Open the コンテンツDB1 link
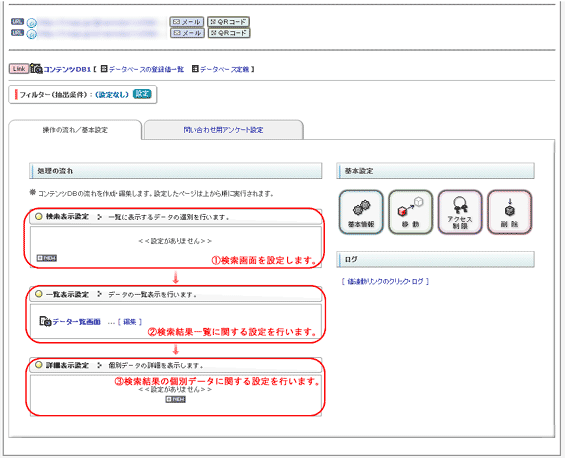The height and width of the screenshot is (458, 565). (x=67, y=69)
